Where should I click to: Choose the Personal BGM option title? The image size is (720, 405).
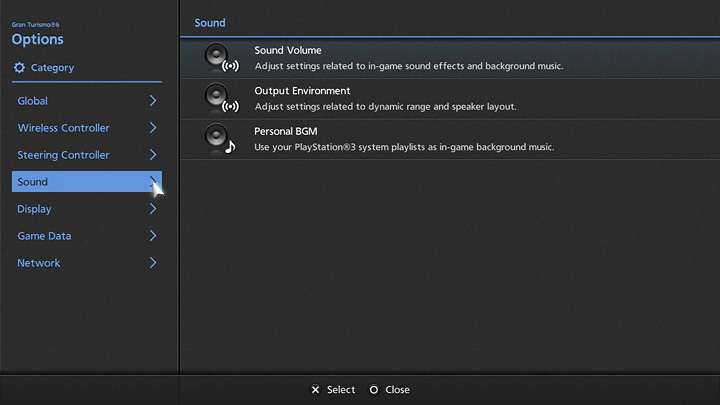coord(285,131)
